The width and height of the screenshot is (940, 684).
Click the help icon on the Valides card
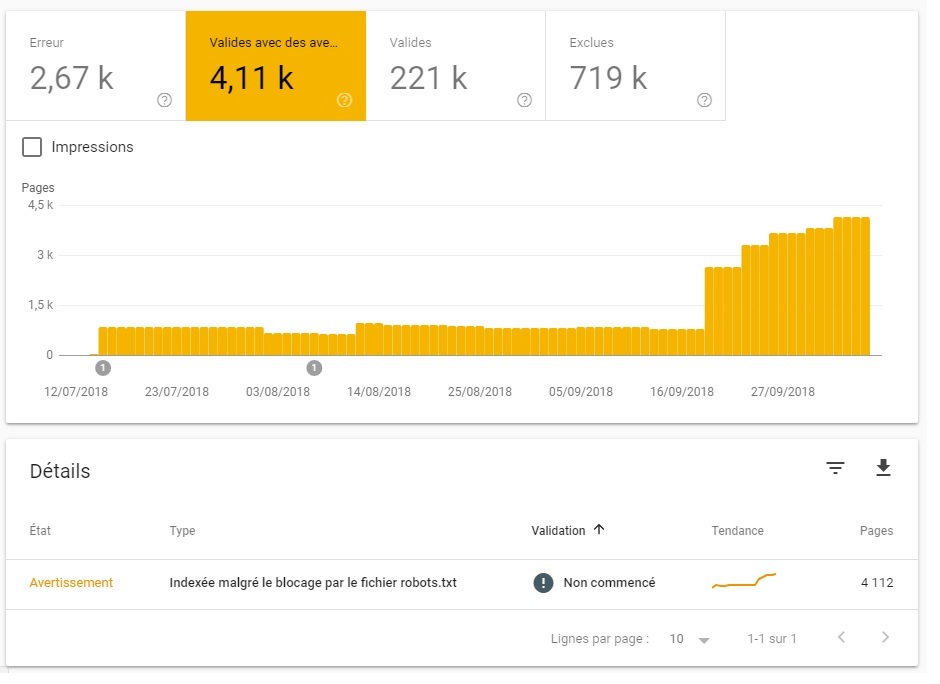[x=523, y=100]
